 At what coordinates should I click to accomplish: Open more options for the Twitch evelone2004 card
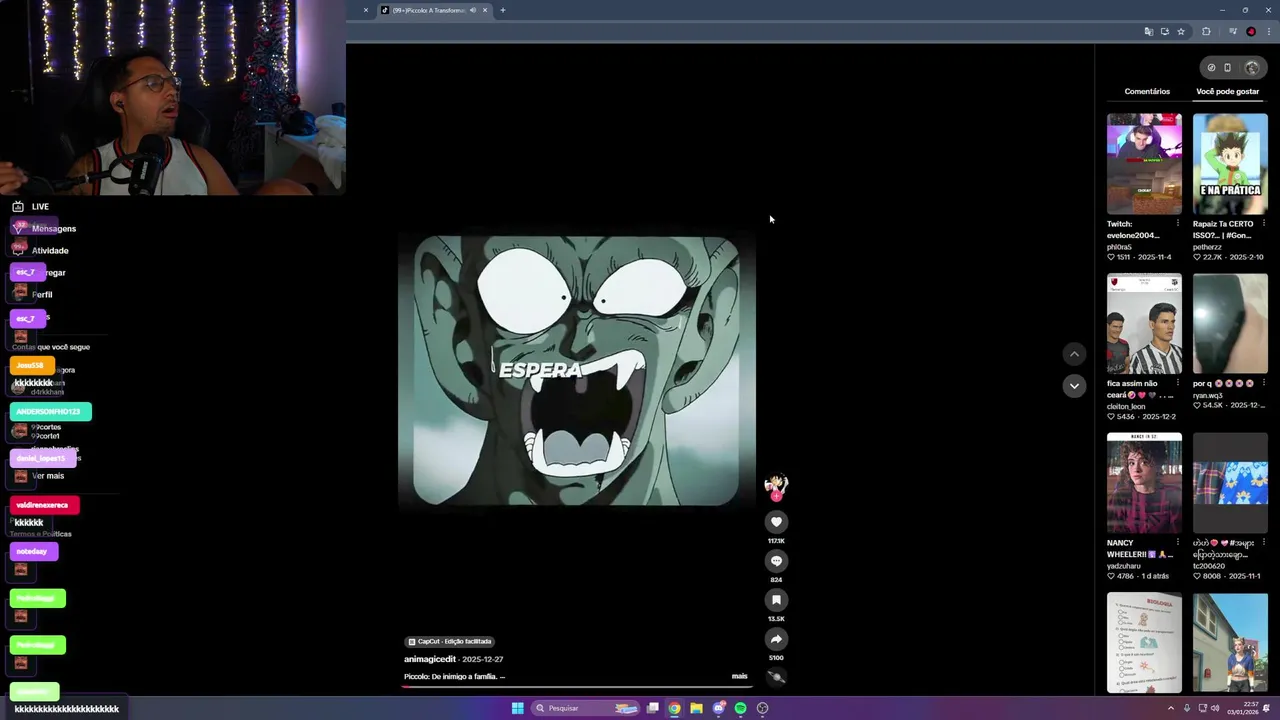pos(1177,224)
